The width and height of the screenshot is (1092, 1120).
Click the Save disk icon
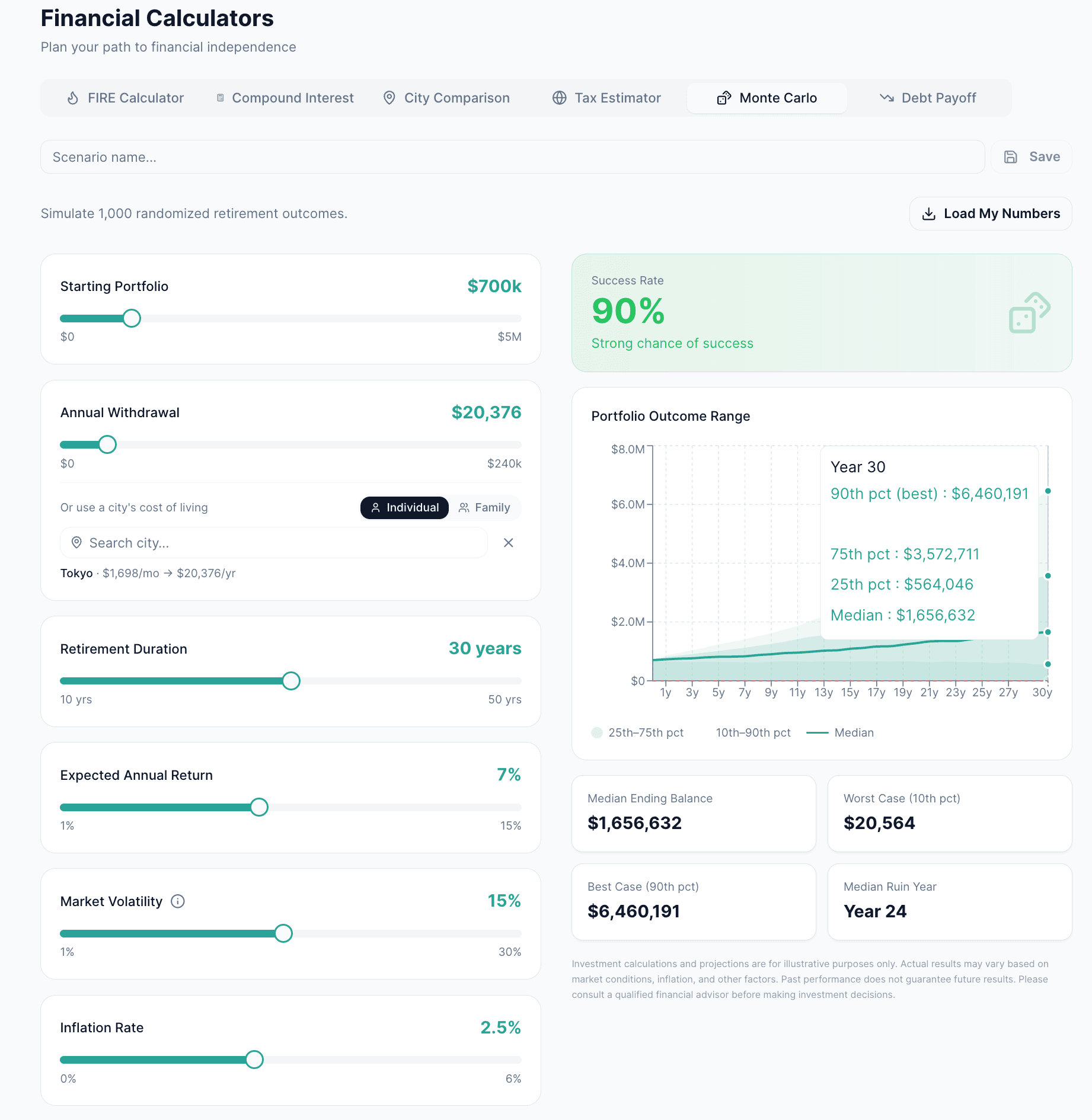(x=1010, y=156)
